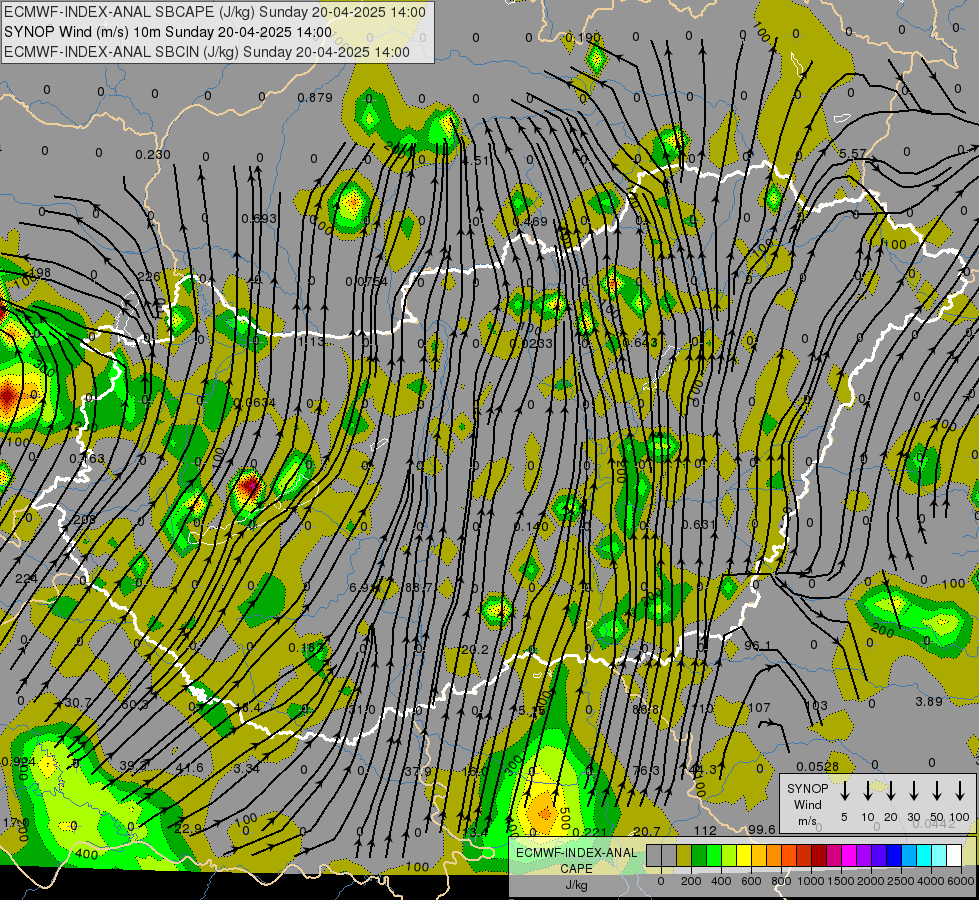Click the '4.51' value on the map
This screenshot has height=900, width=979.
coord(476,161)
